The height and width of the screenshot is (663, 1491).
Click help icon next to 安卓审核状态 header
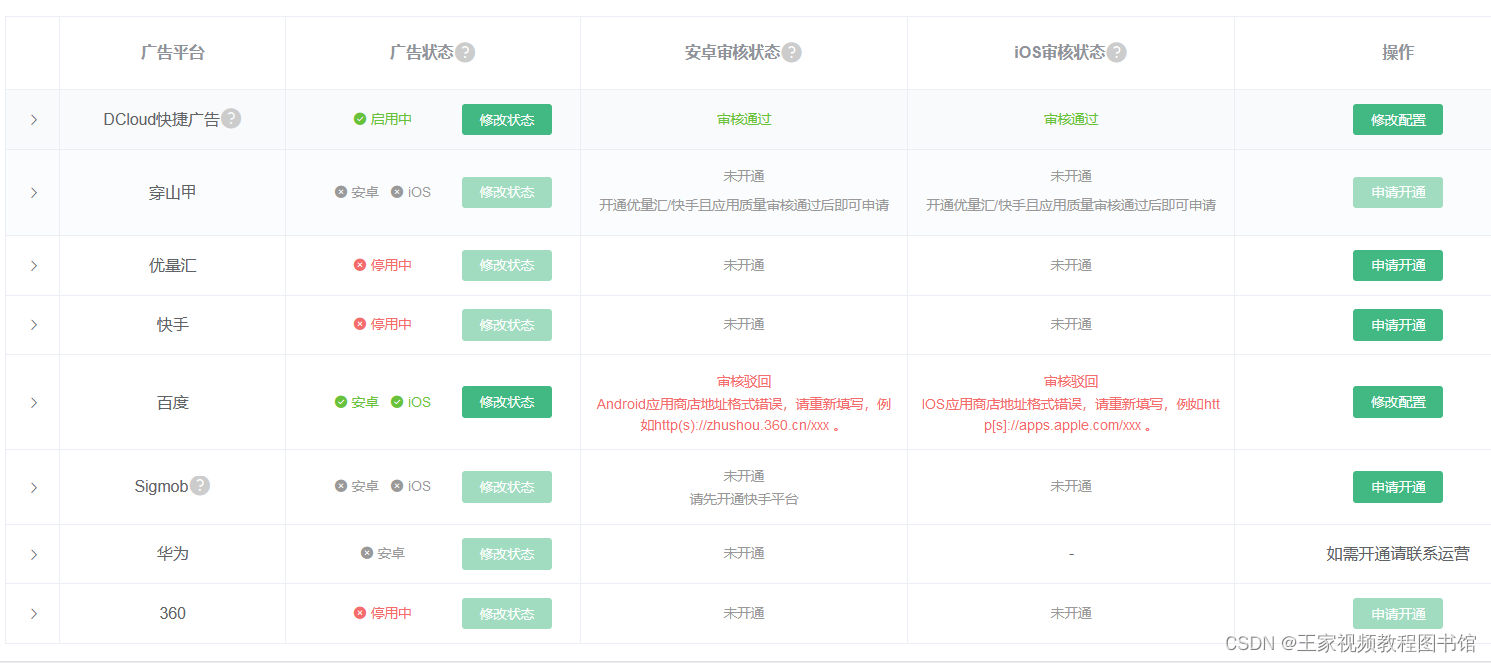point(791,53)
